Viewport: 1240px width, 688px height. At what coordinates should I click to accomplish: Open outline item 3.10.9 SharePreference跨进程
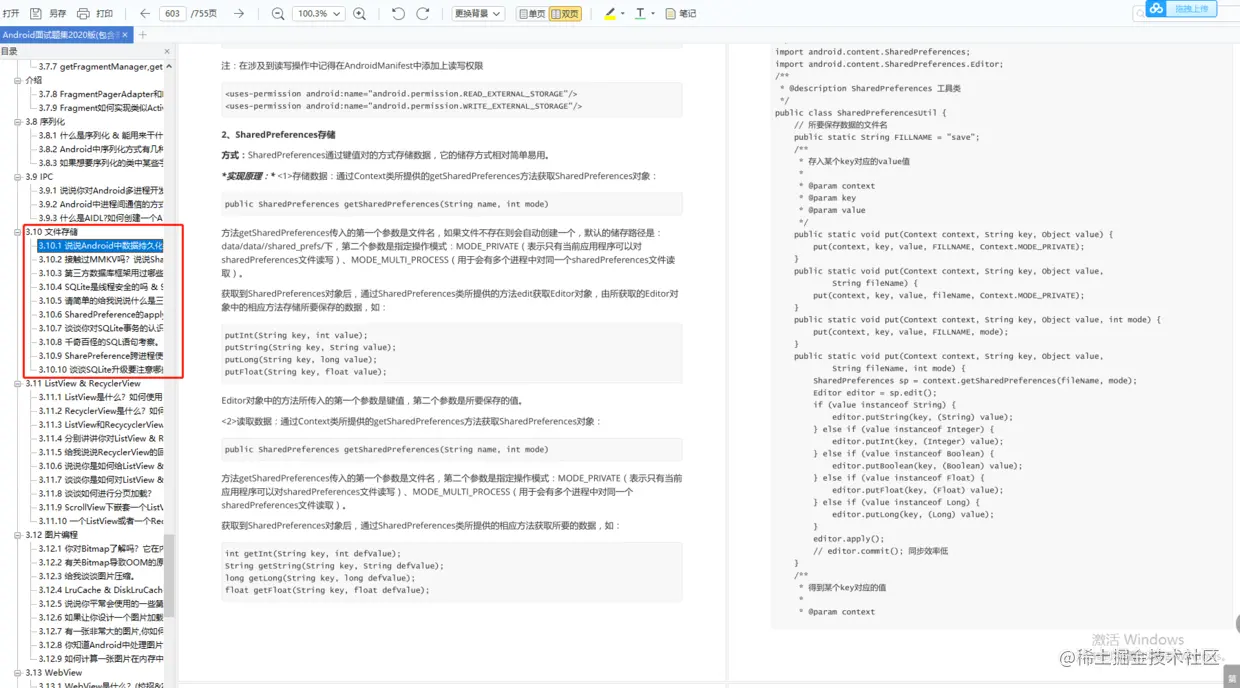(x=100, y=356)
